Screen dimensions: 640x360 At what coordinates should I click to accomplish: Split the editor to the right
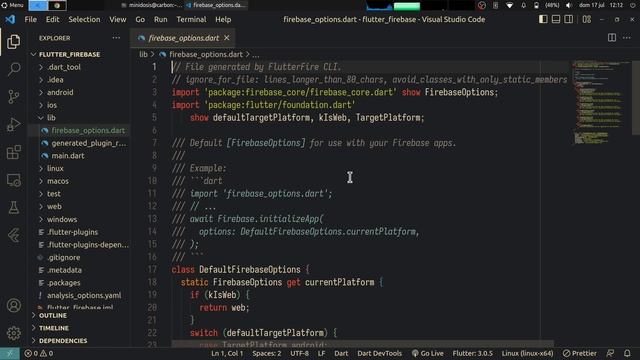[x=612, y=38]
